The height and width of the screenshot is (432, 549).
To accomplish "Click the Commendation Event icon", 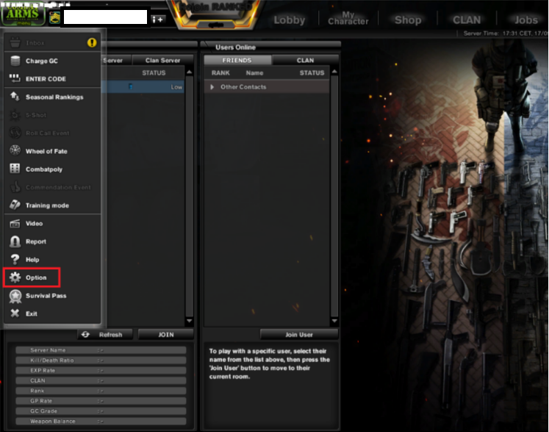I will [x=15, y=187].
